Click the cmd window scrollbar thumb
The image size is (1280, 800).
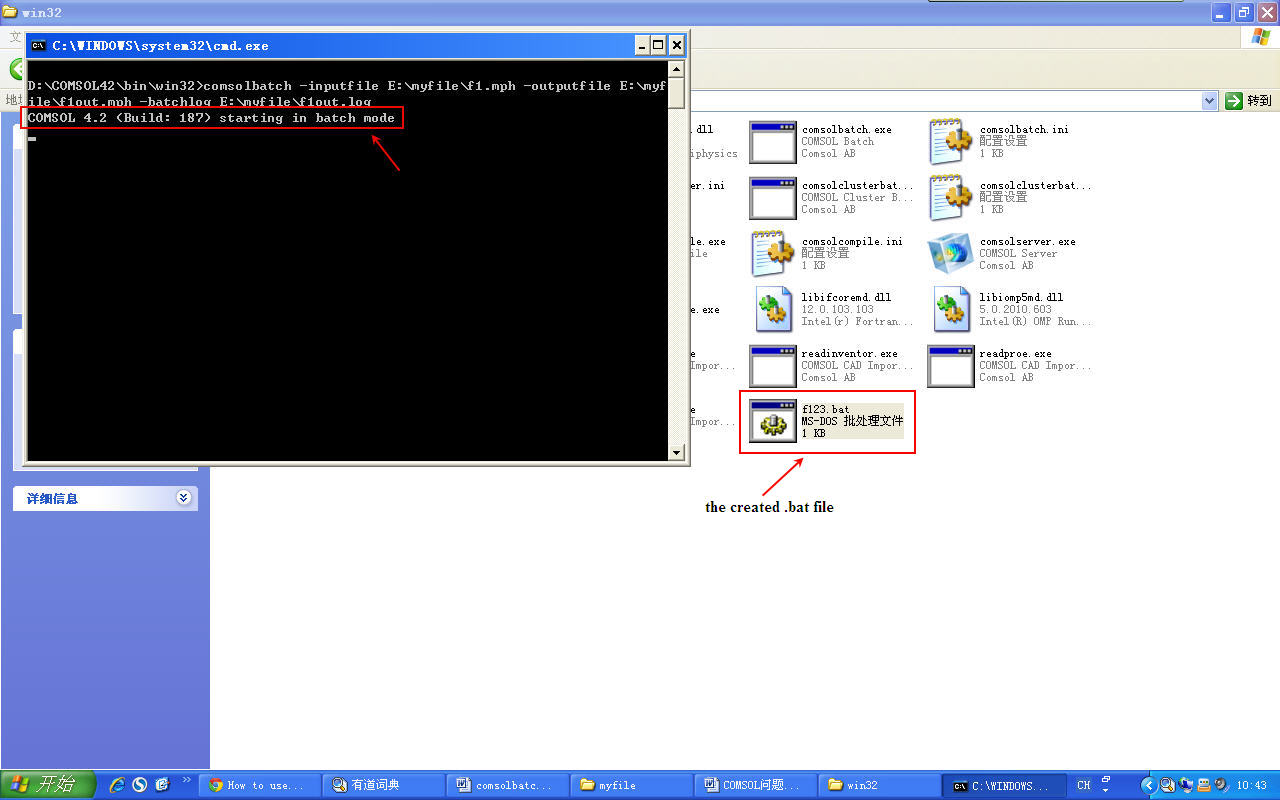(677, 93)
